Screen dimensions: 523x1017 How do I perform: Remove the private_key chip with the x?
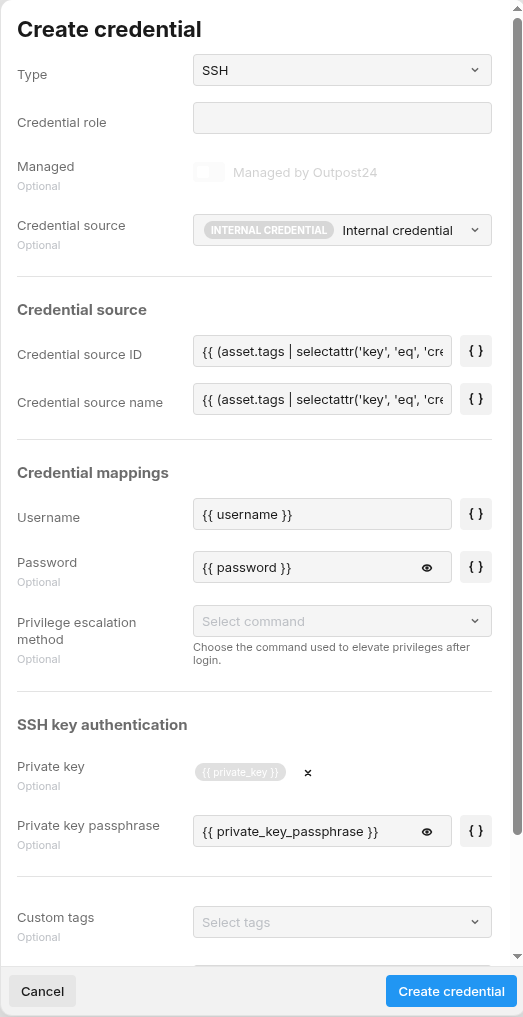coord(308,772)
